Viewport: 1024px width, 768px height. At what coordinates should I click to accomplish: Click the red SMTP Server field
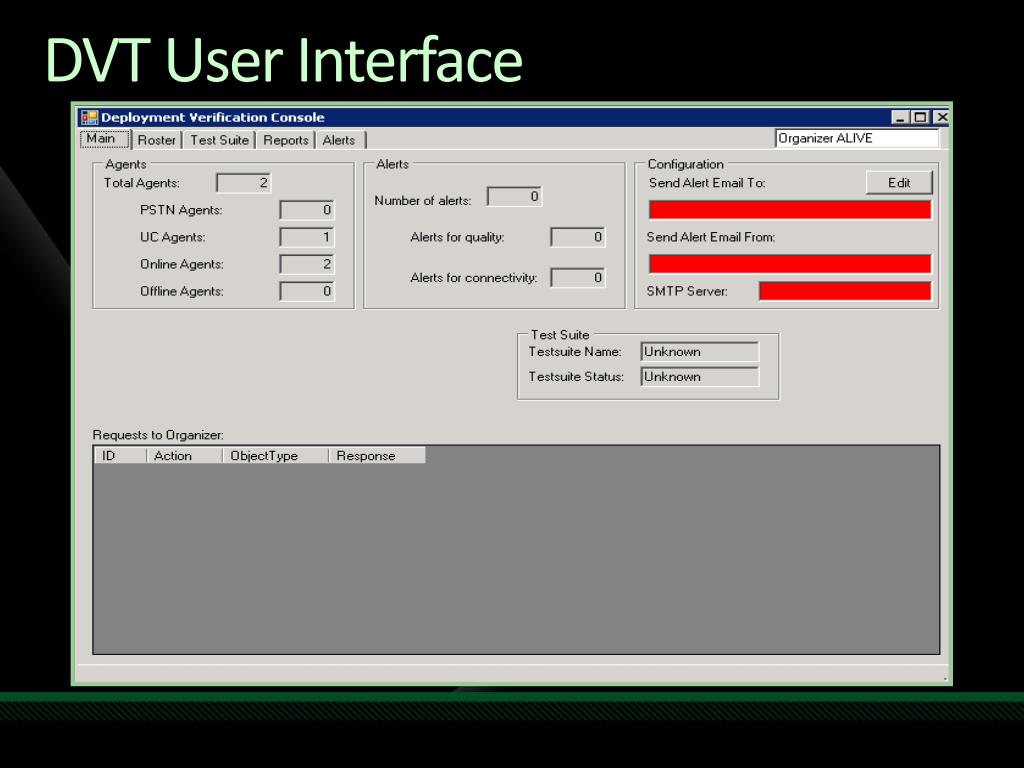[845, 291]
